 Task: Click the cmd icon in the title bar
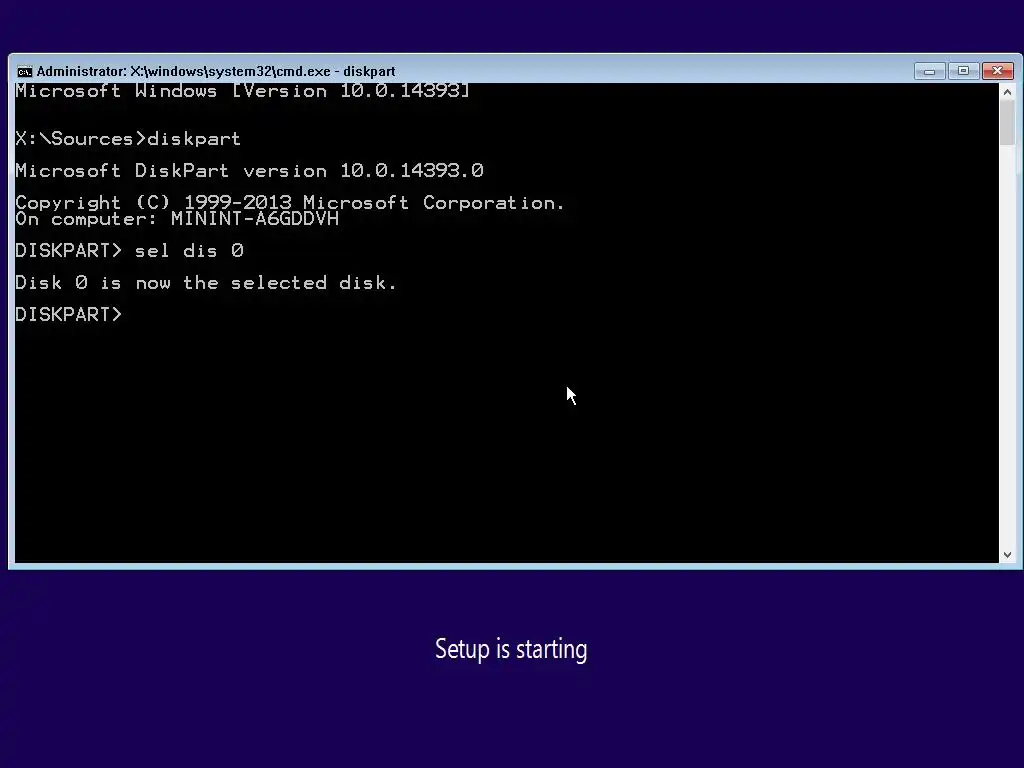[x=25, y=71]
